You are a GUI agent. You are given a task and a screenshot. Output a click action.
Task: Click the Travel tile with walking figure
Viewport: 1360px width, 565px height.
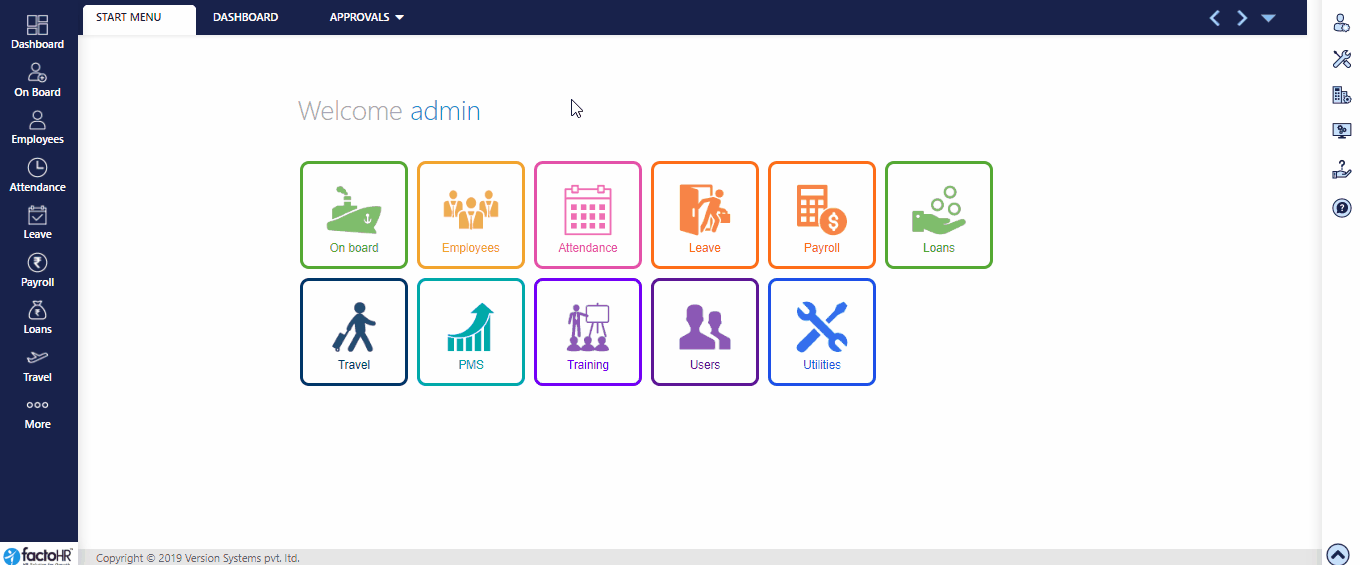coord(354,332)
